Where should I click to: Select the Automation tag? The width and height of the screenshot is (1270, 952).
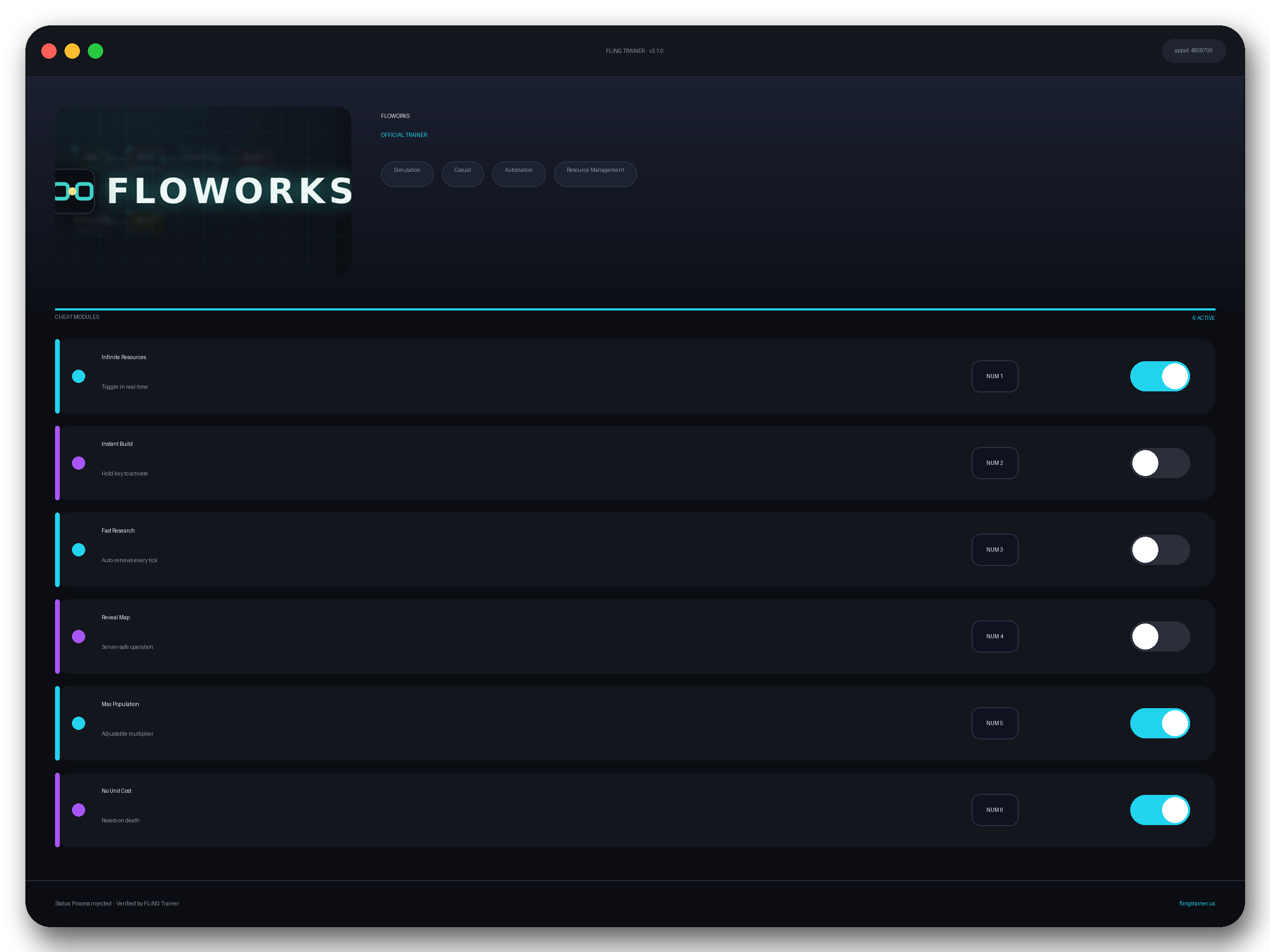[x=519, y=174]
